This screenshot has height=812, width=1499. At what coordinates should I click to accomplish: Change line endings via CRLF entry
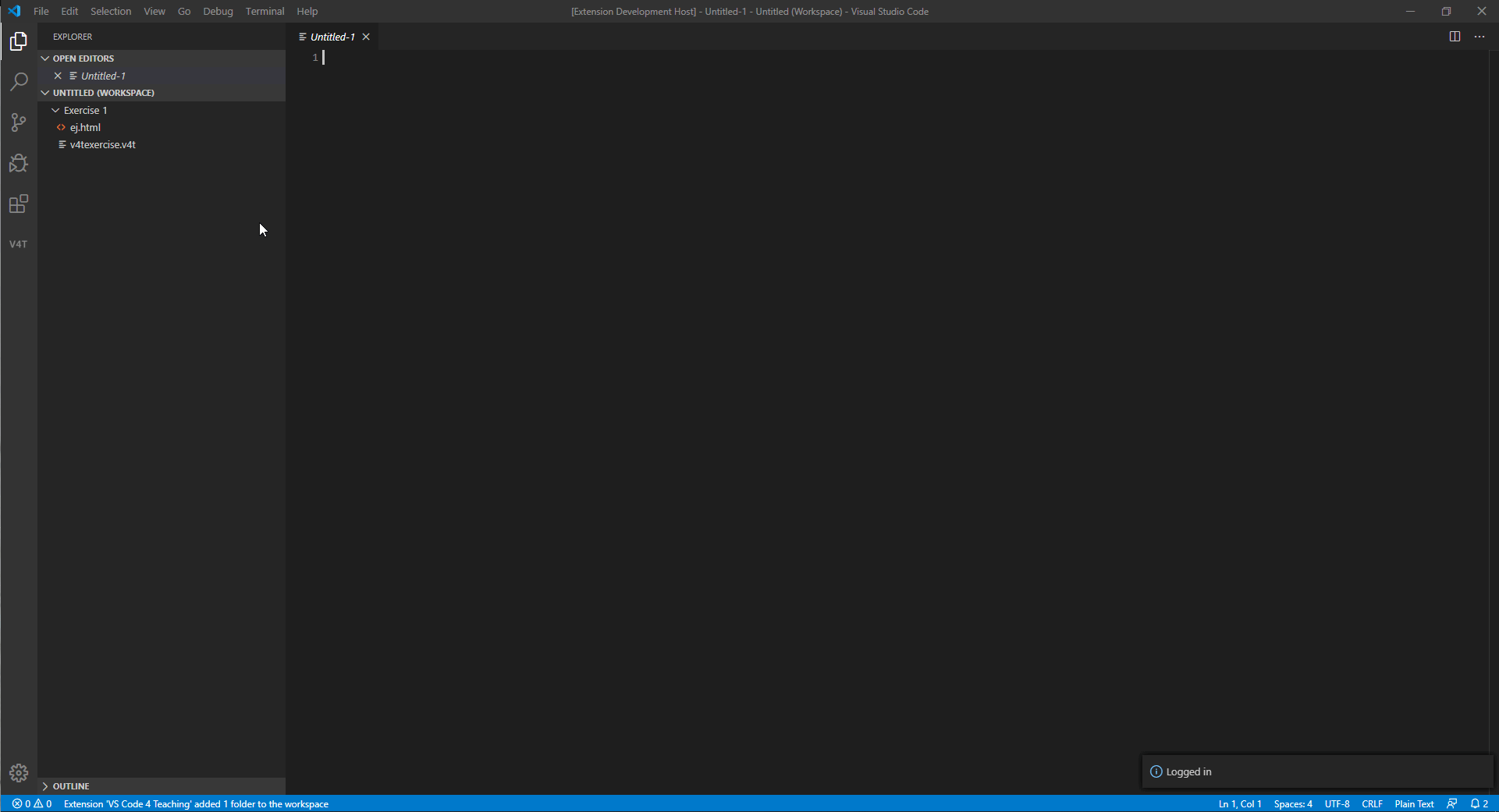point(1372,803)
